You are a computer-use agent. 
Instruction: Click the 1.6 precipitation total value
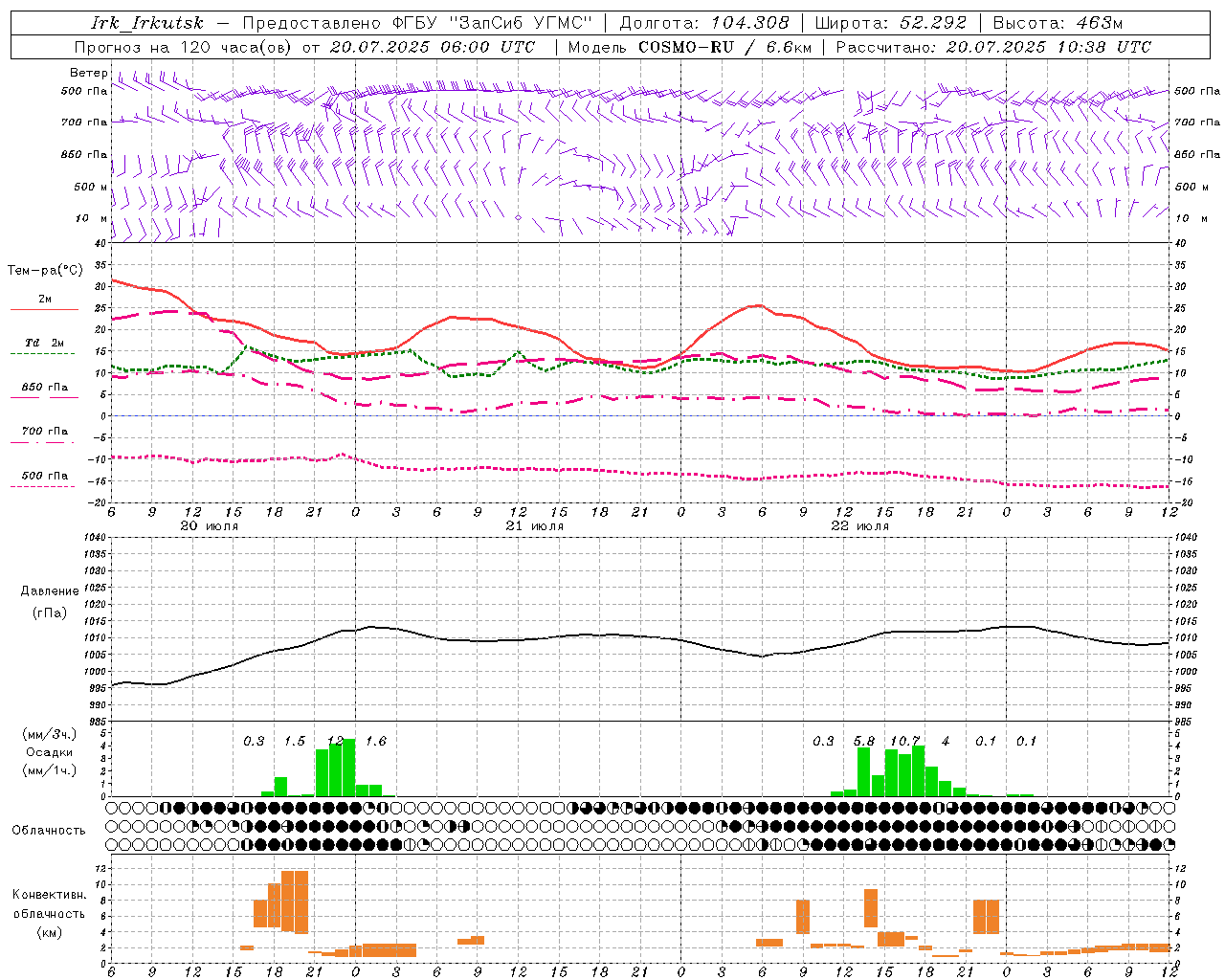click(x=376, y=742)
